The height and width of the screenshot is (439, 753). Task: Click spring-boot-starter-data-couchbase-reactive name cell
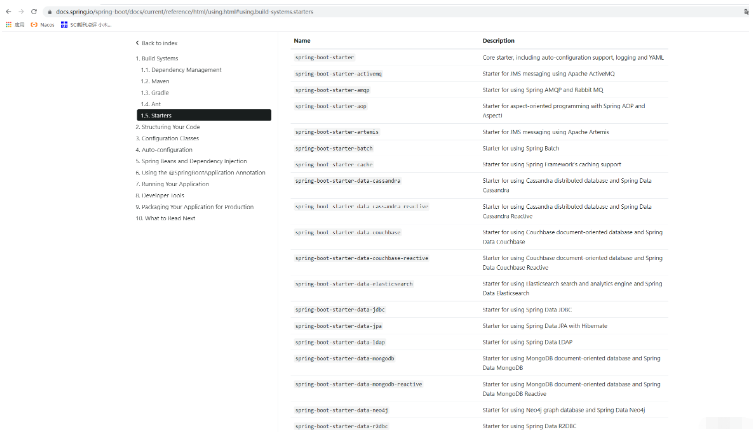click(362, 258)
